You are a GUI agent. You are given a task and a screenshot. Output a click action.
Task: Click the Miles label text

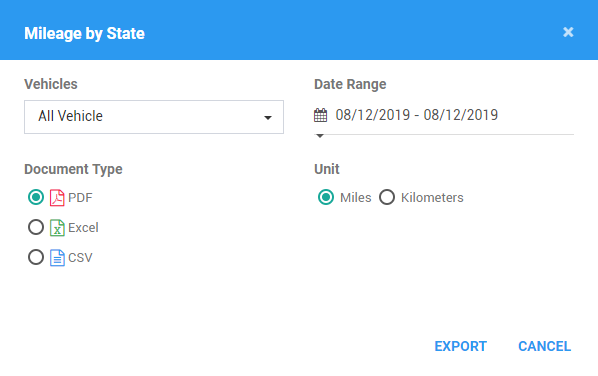tap(355, 198)
